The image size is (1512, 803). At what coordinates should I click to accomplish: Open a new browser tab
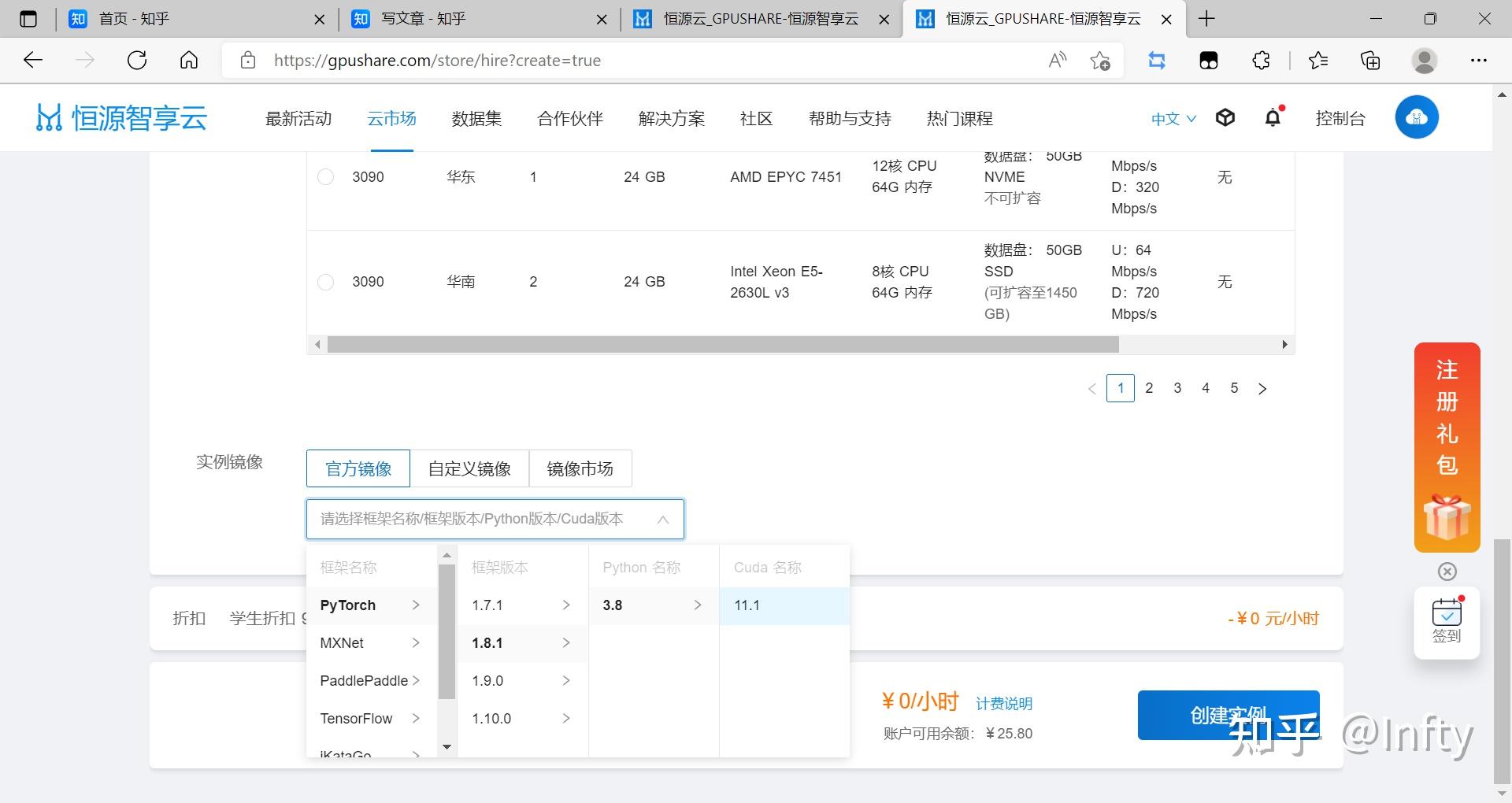tap(1206, 19)
